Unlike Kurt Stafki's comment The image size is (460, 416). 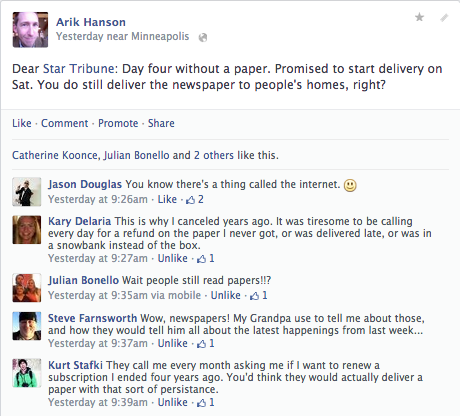pos(172,402)
